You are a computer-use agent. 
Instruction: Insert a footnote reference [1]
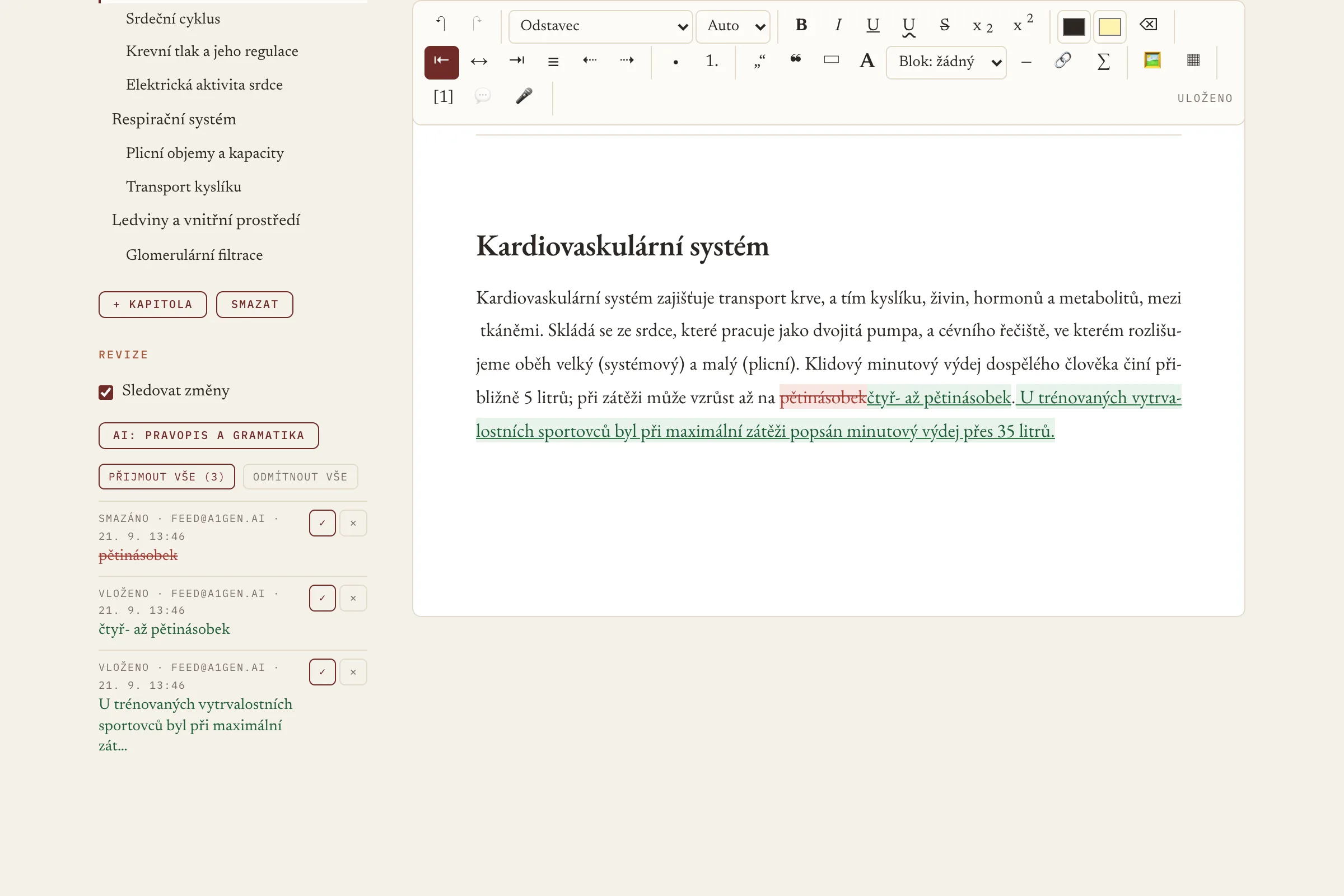[443, 97]
